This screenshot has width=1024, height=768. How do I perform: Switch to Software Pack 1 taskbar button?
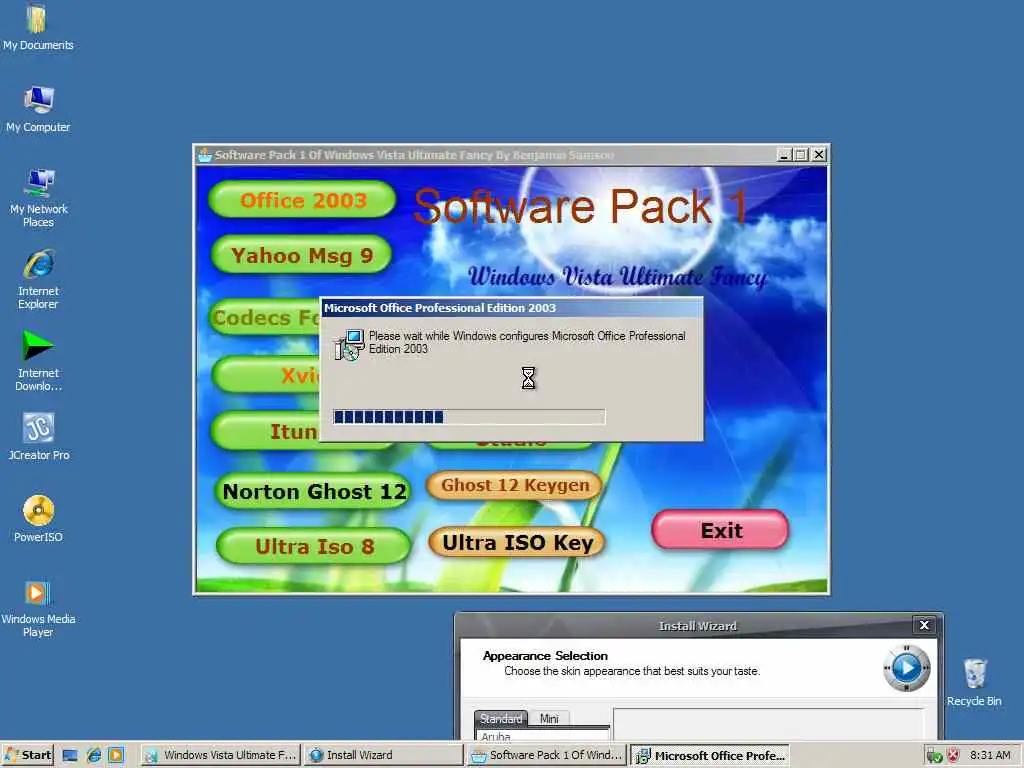tap(547, 756)
